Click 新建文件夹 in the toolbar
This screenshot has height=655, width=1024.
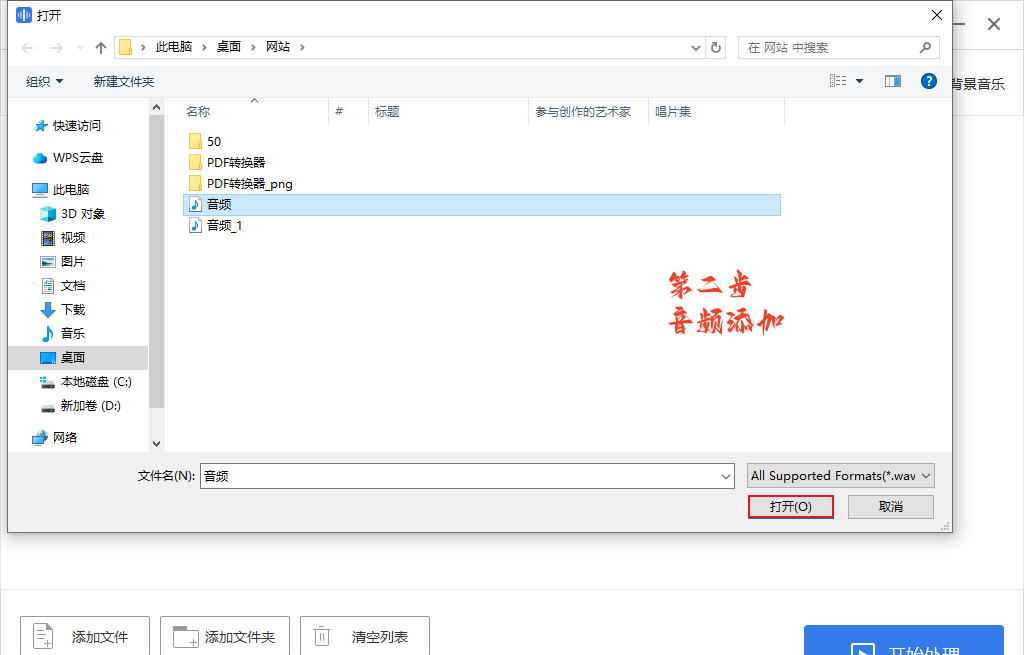tap(124, 82)
